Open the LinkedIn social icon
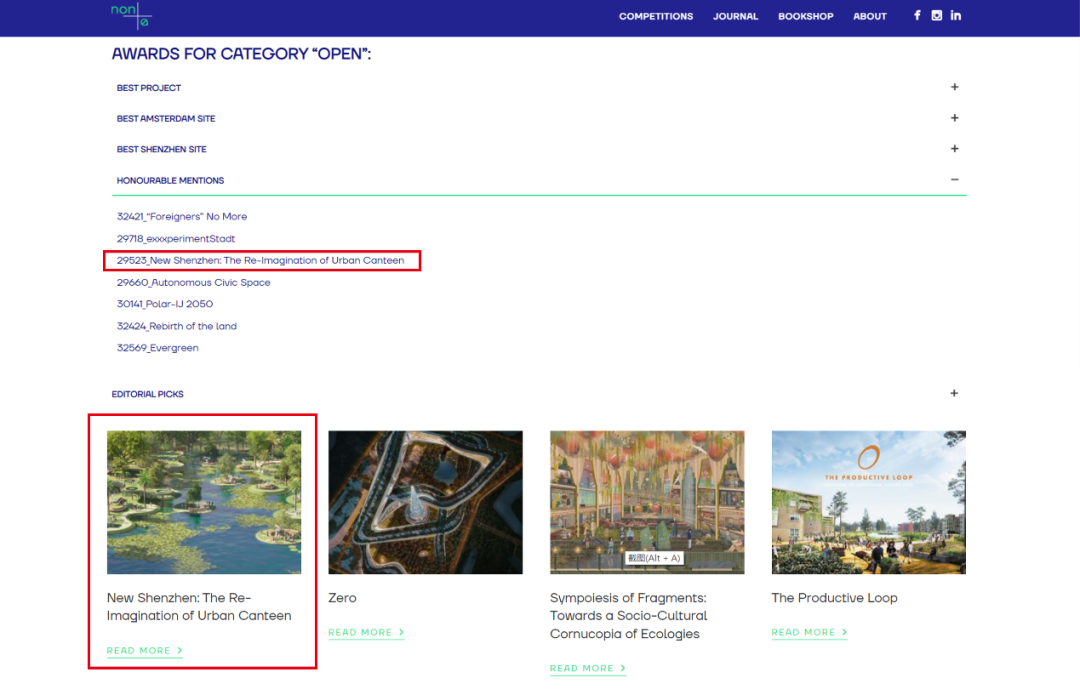 956,15
